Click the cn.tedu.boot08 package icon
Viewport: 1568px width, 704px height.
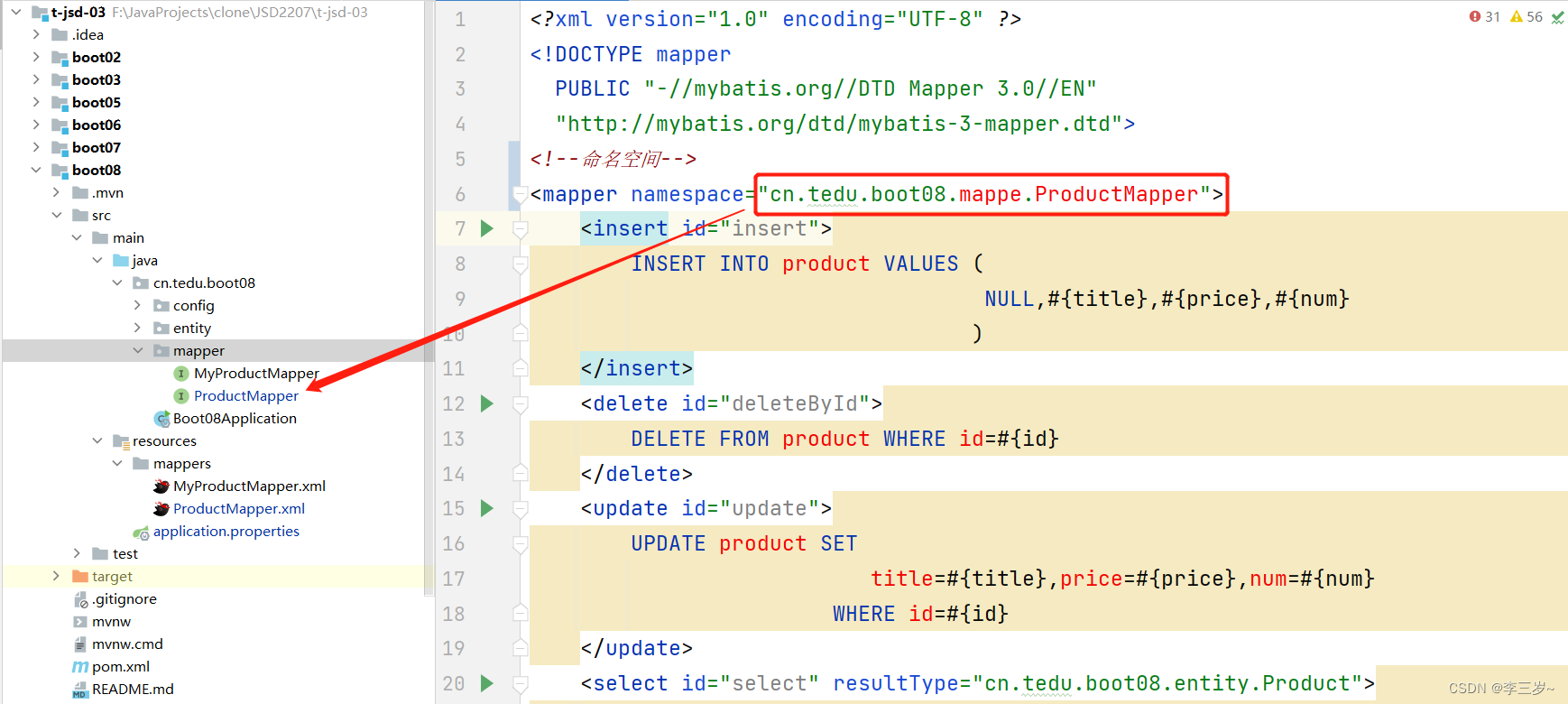point(141,283)
